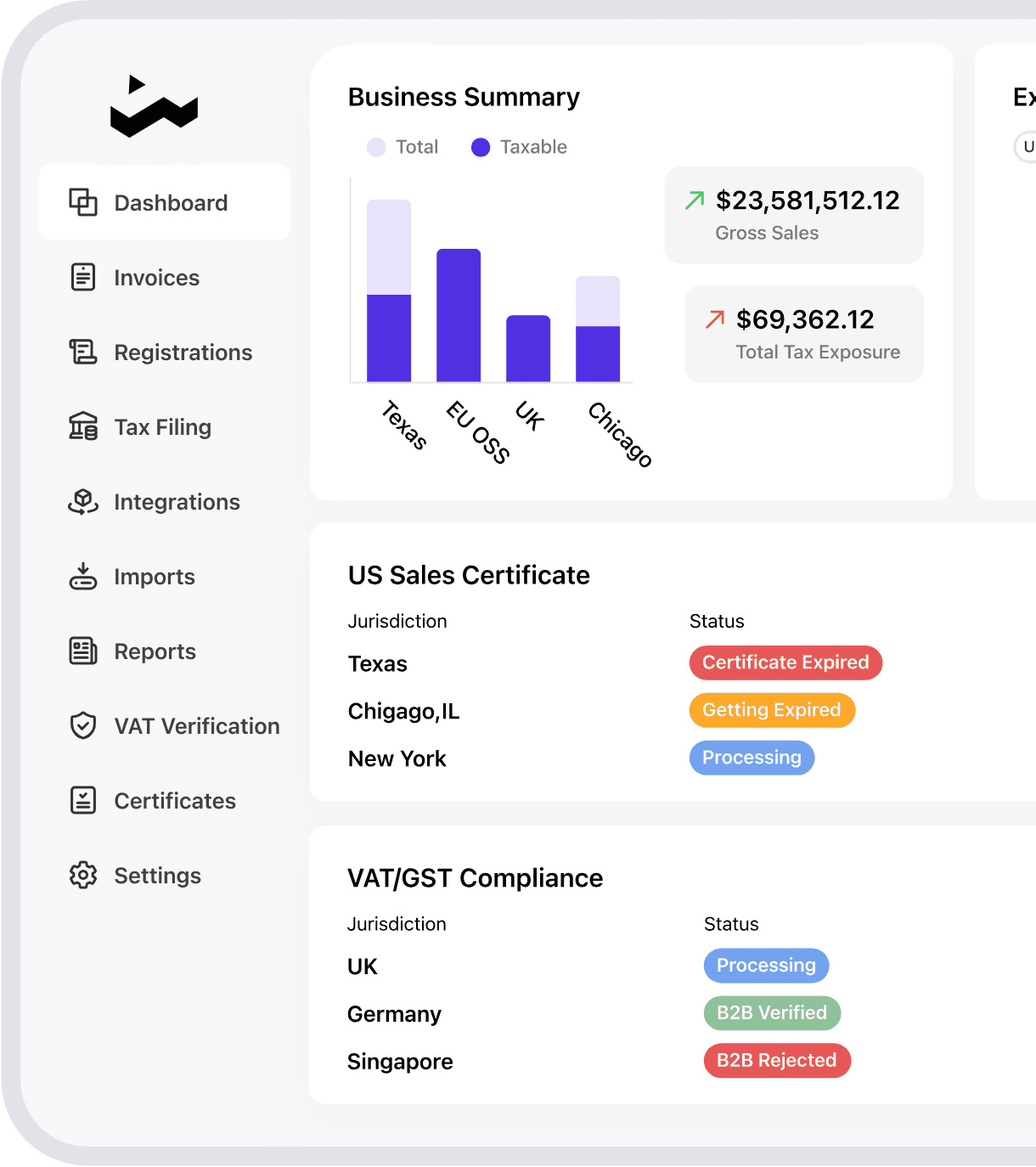Click the Settings gear icon
Screen dimensions: 1036x1167
pyautogui.click(x=83, y=875)
